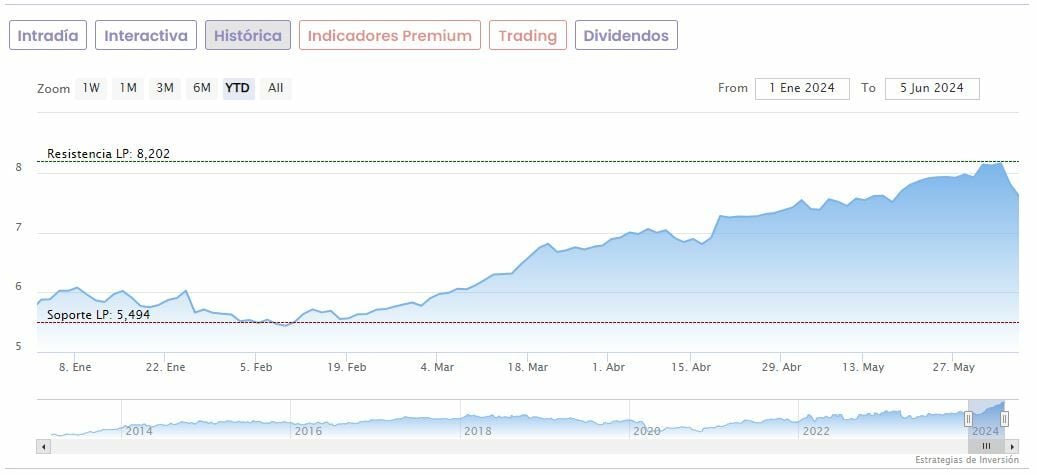1037x475 pixels.
Task: Grab the navigator left range handle
Action: point(968,419)
